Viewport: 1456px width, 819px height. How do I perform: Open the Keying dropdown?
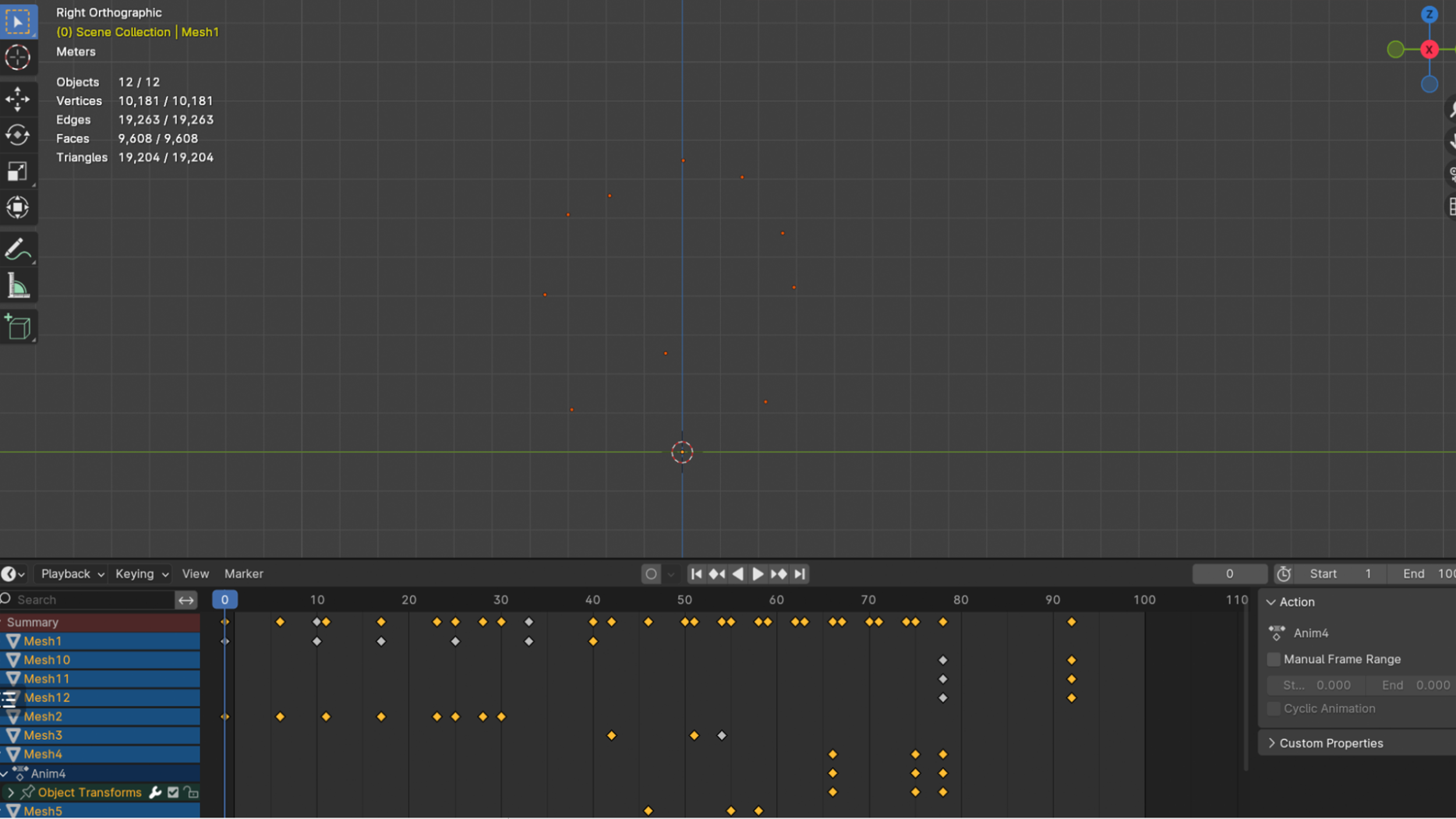(142, 574)
